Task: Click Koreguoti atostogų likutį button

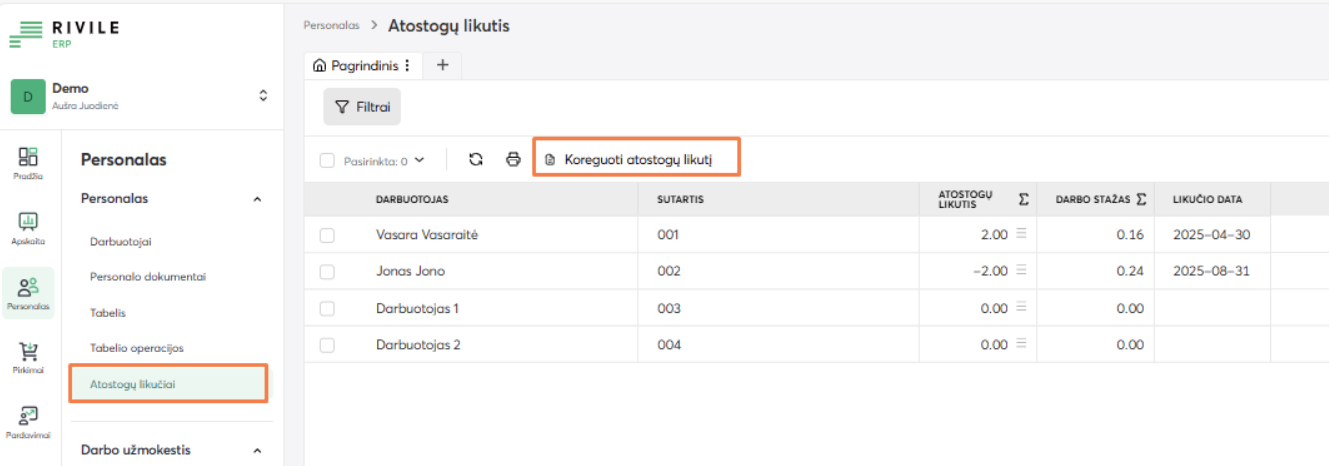Action: click(x=636, y=159)
